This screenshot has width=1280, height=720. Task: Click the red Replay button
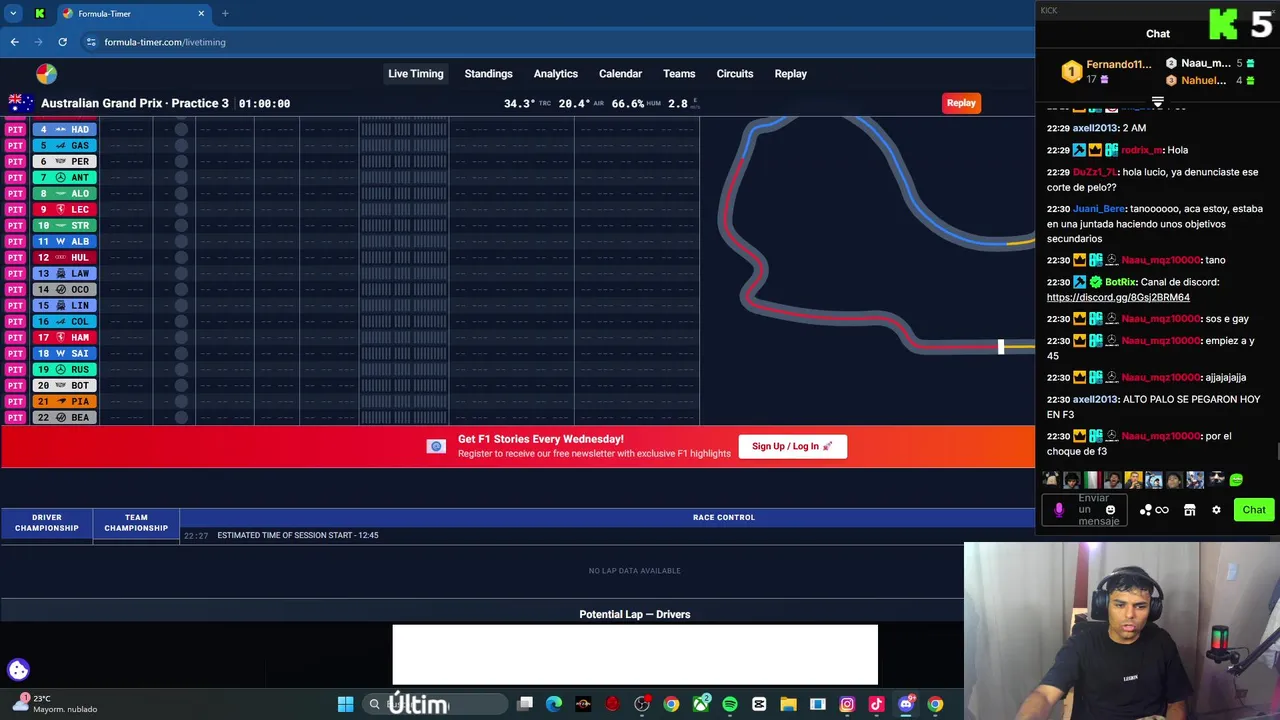coord(961,103)
